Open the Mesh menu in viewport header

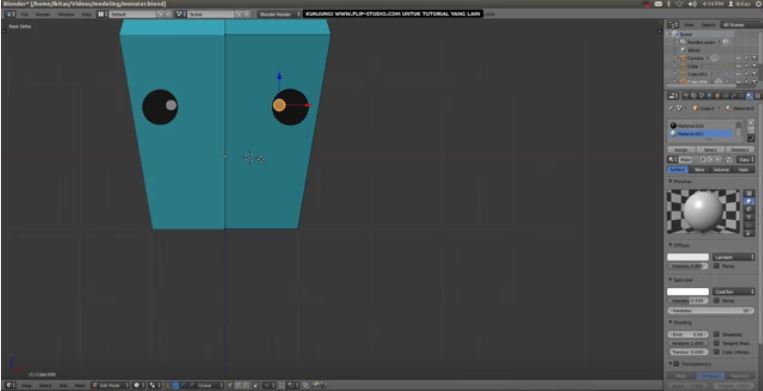coord(80,385)
